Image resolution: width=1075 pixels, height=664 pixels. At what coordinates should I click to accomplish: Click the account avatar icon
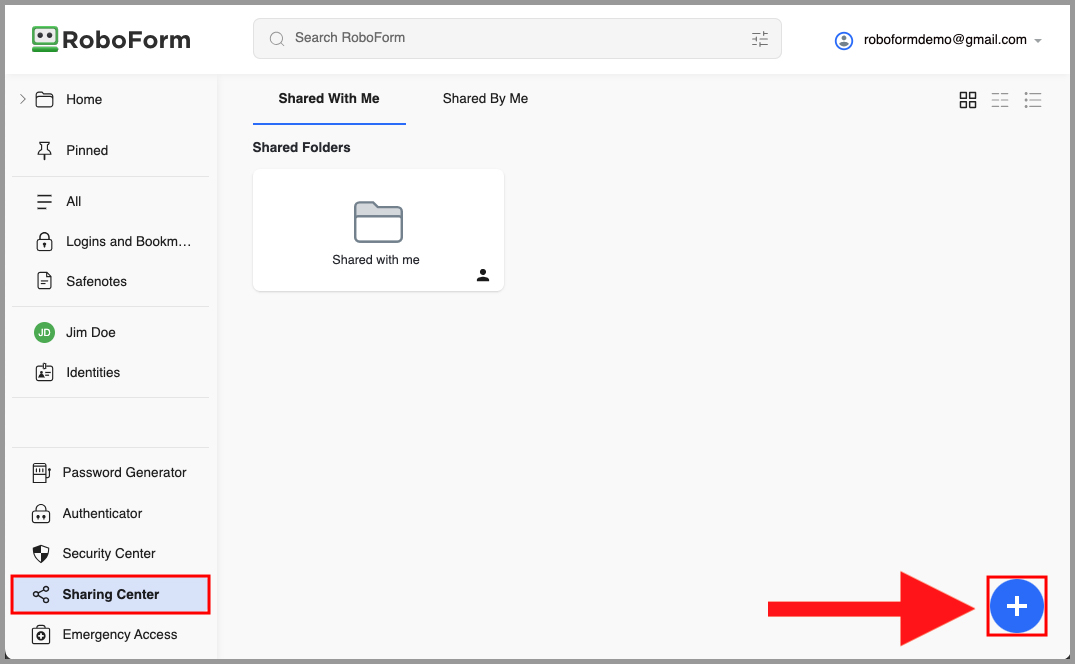click(843, 40)
